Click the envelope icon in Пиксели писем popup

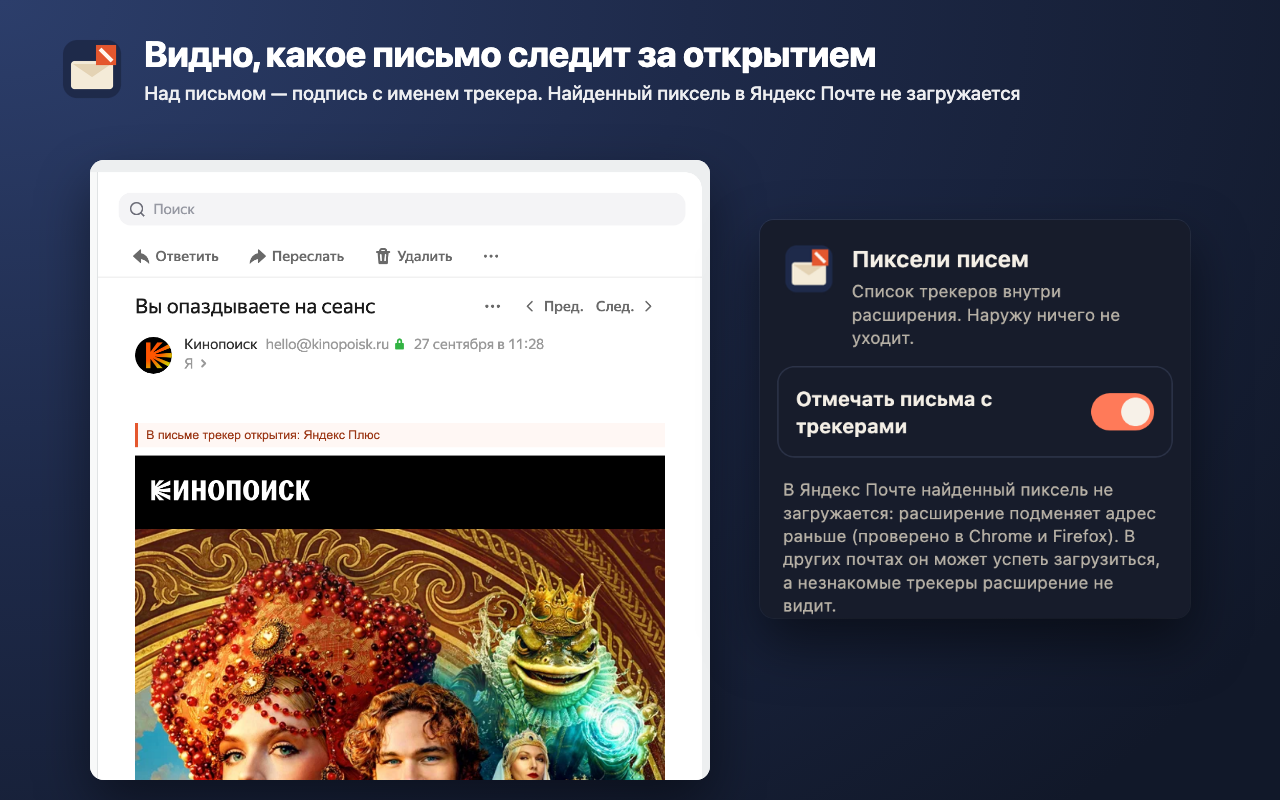[x=809, y=269]
